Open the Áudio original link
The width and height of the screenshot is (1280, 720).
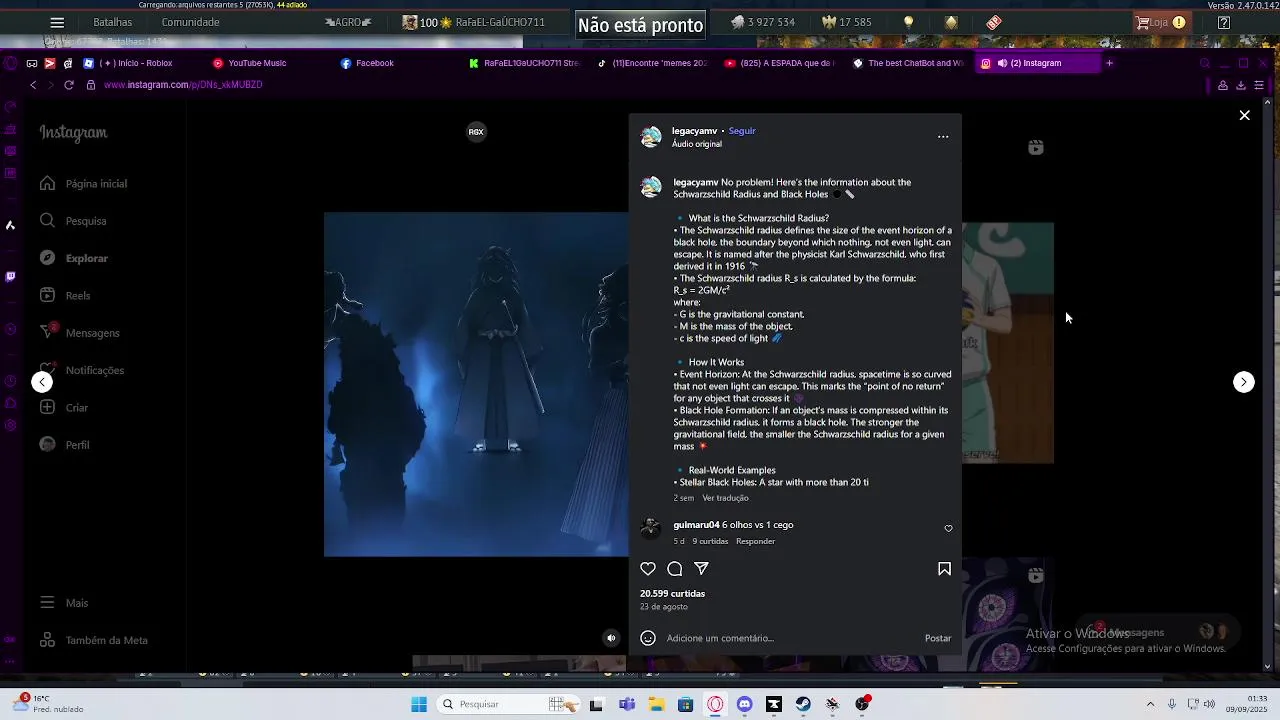[x=697, y=144]
